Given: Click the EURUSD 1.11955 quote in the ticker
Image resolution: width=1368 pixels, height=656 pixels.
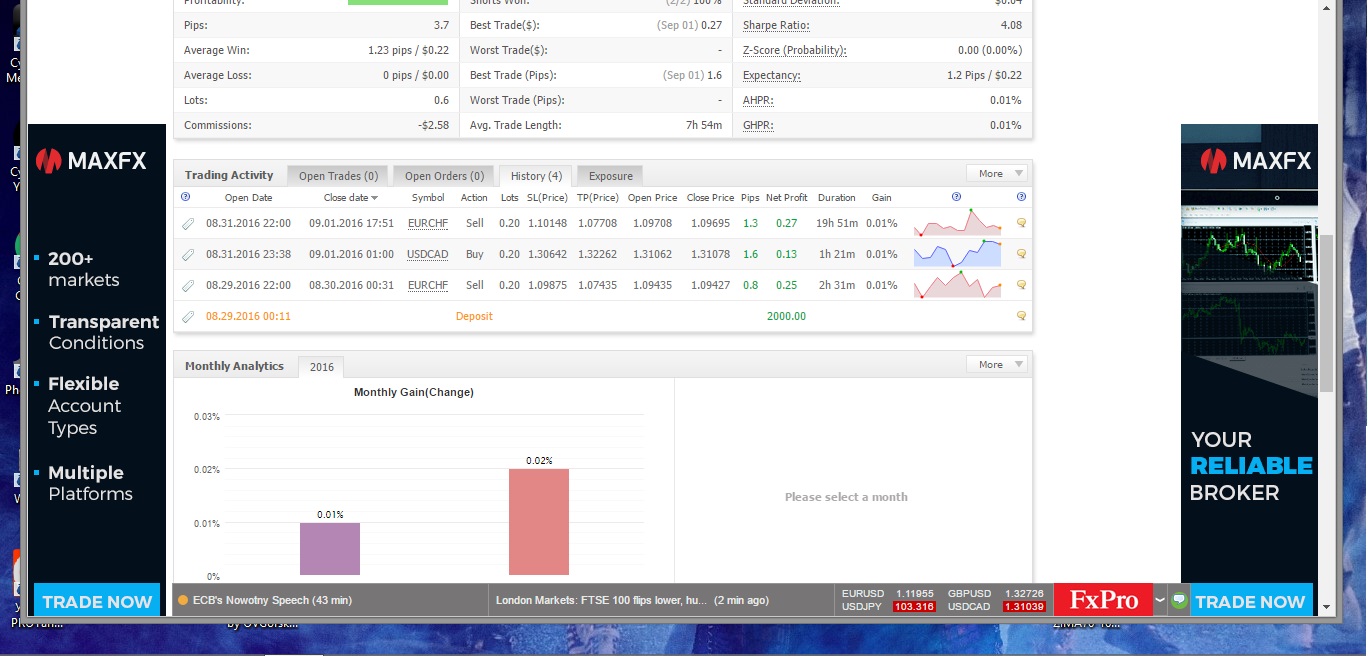Looking at the screenshot, I should (x=888, y=594).
